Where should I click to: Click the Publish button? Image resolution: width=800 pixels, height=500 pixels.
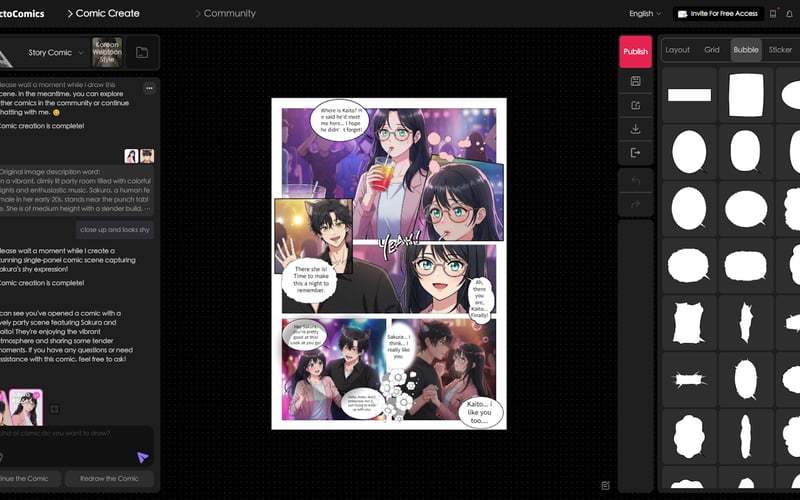[x=635, y=52]
